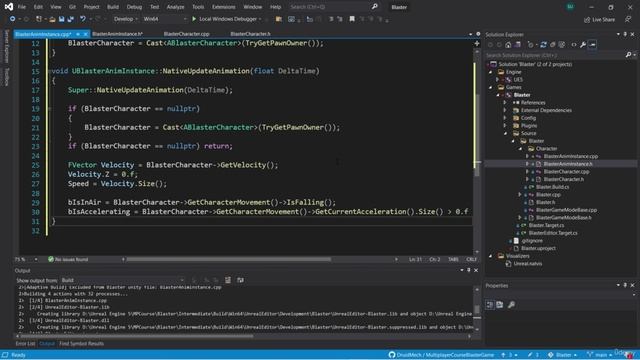Click Local Windows Debugger button
640x360 pixels.
[228, 19]
